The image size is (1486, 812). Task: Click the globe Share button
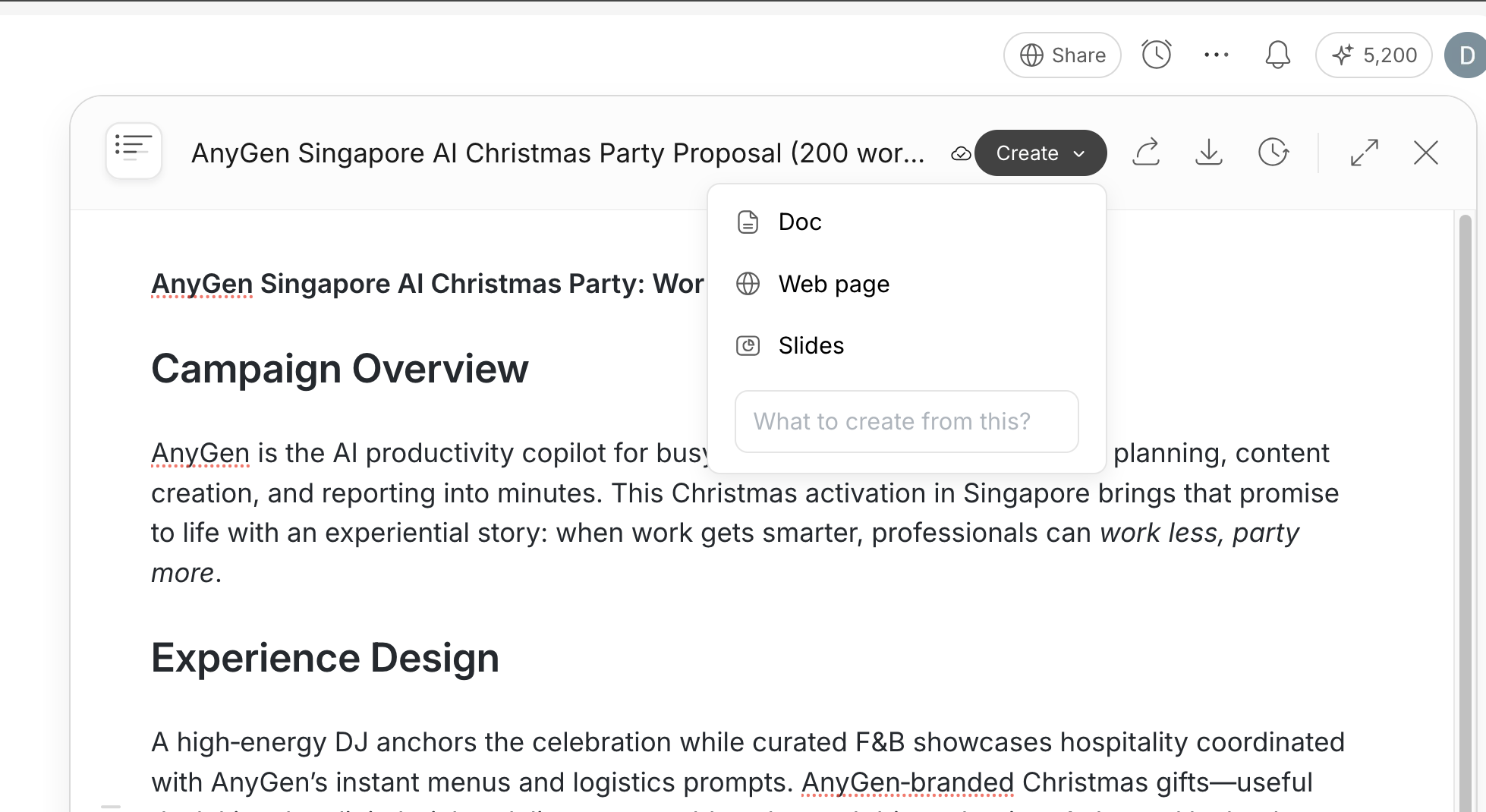click(x=1062, y=55)
